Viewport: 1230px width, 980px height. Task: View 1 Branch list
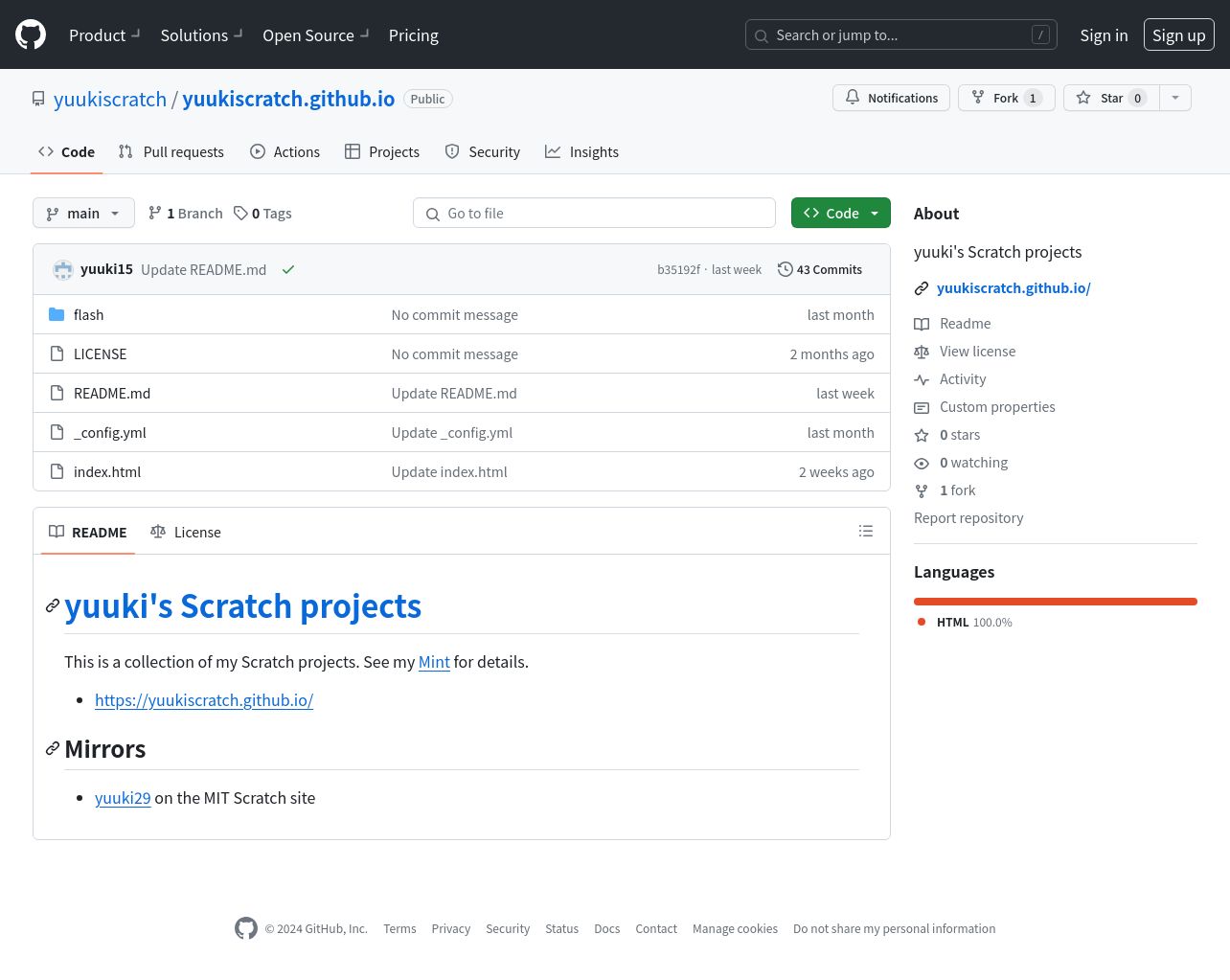click(x=186, y=213)
